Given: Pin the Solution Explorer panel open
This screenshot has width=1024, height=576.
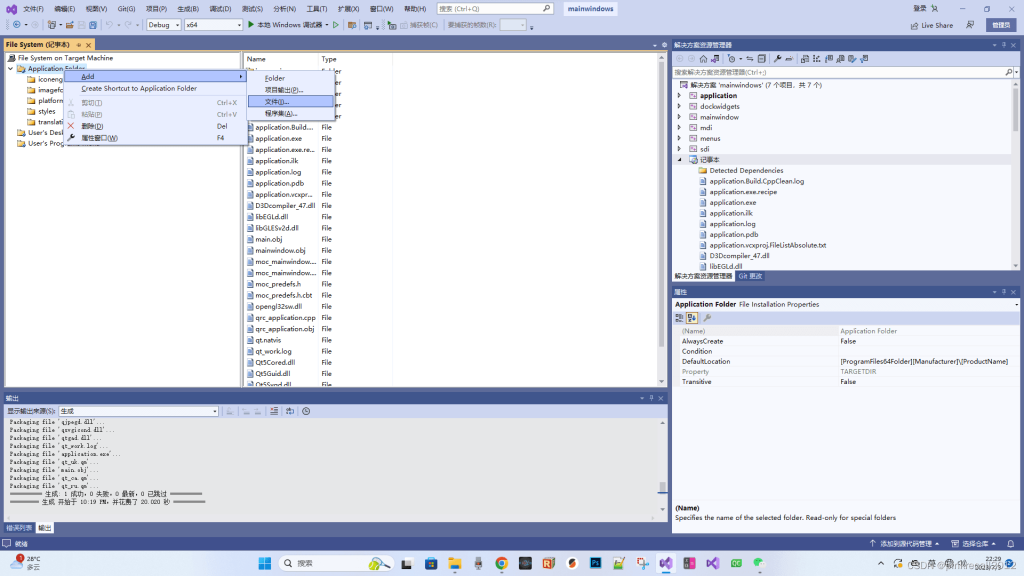Looking at the screenshot, I should click(x=1003, y=43).
